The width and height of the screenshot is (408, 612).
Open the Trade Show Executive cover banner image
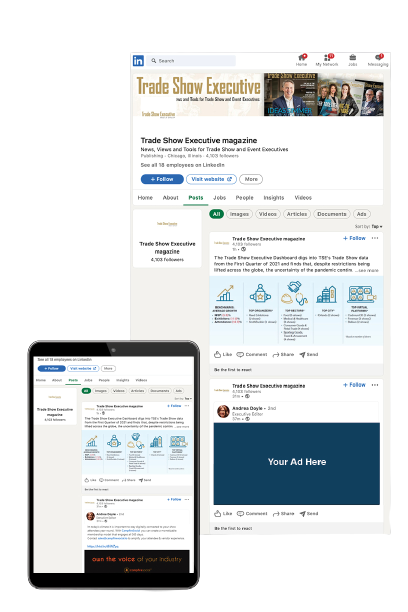(258, 94)
